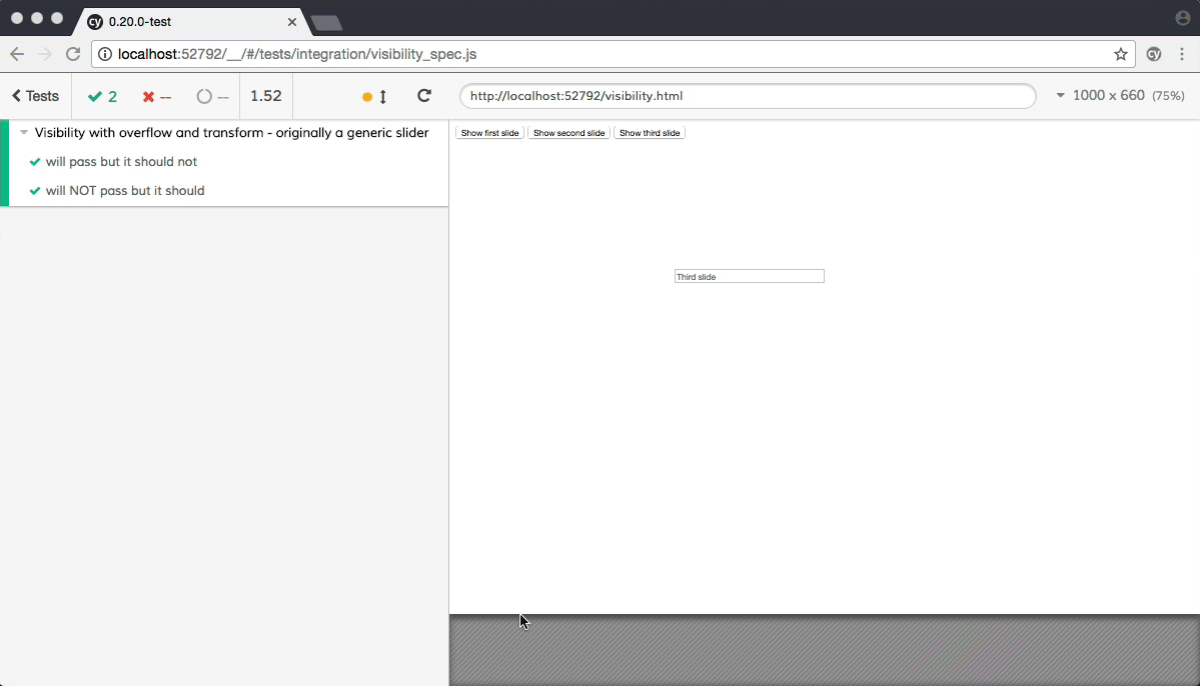Image resolution: width=1200 pixels, height=686 pixels.
Task: Click checkmark beside 'will NOT pass but it should'
Action: (35, 191)
